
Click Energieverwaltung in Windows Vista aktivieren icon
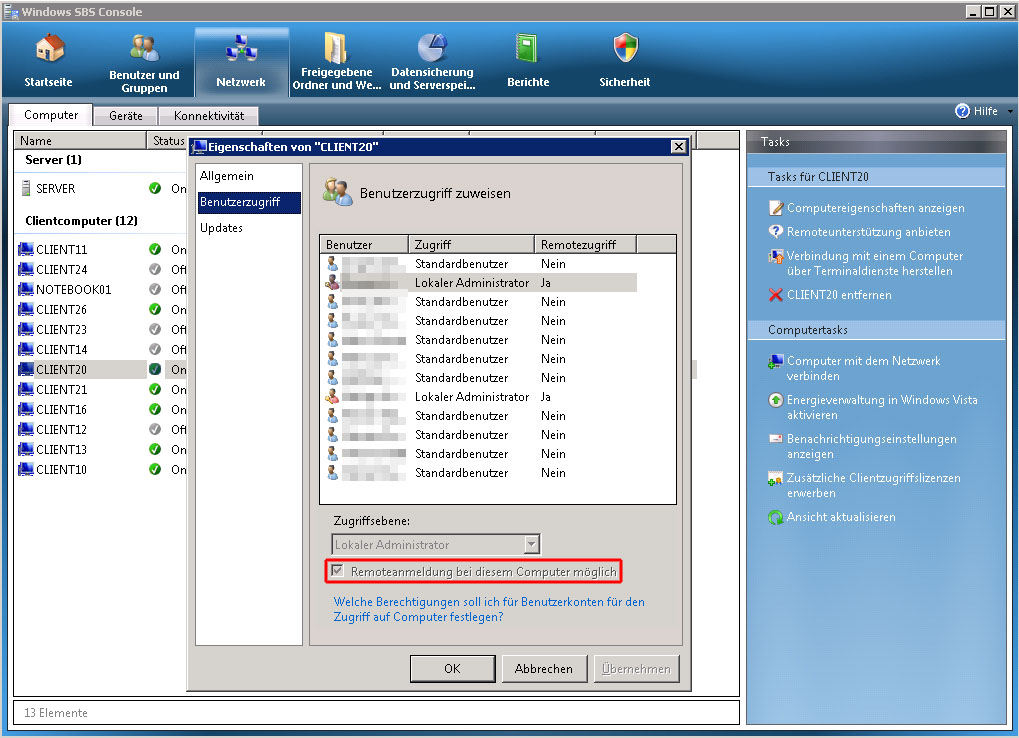click(x=775, y=400)
